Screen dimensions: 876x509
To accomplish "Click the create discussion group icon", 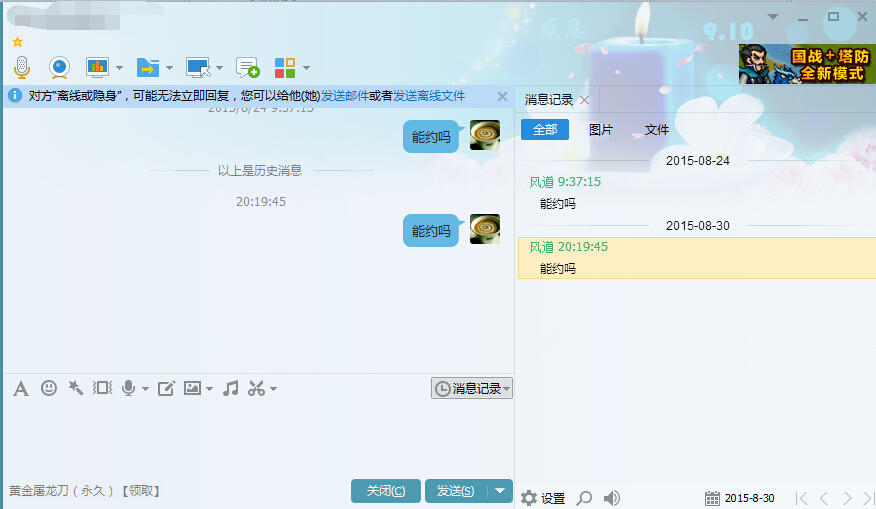I will tap(247, 67).
